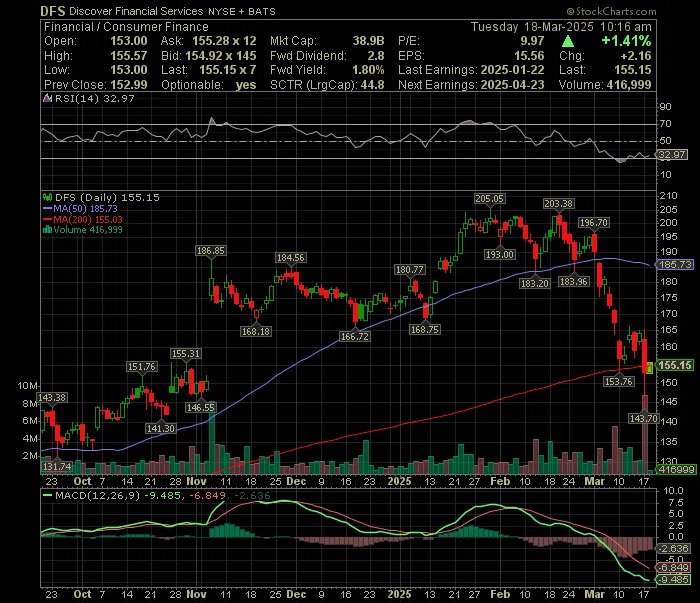Click the 203.38 high price label
This screenshot has height=603, width=700.
coord(558,204)
